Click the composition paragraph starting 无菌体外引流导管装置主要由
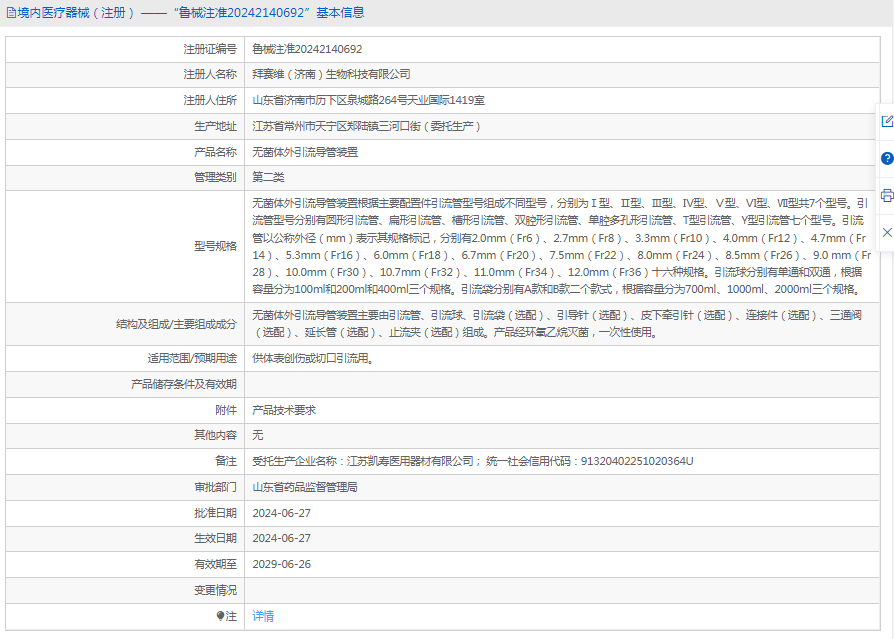 click(x=557, y=324)
